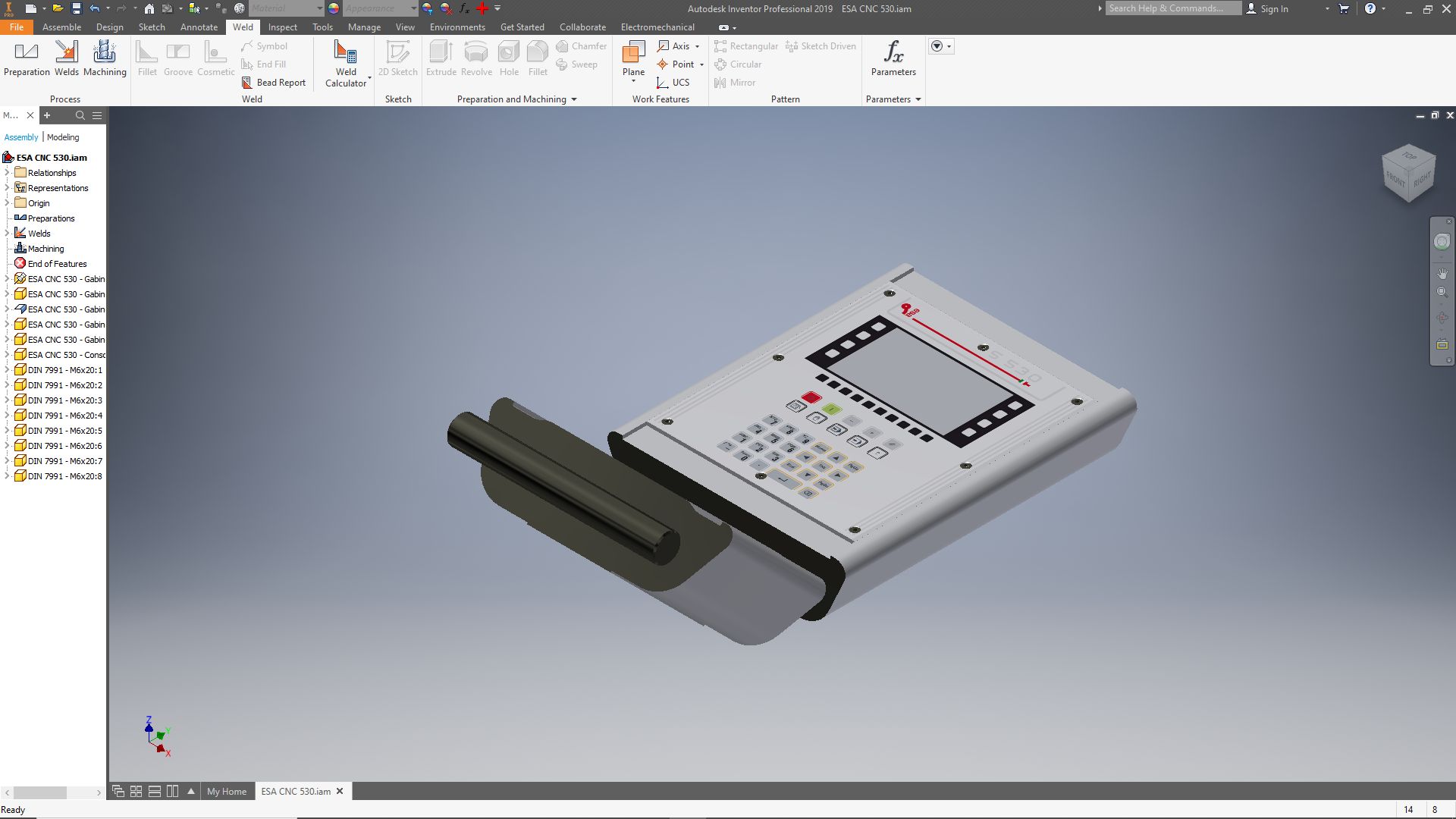
Task: Select the Welds process icon
Action: pyautogui.click(x=66, y=58)
